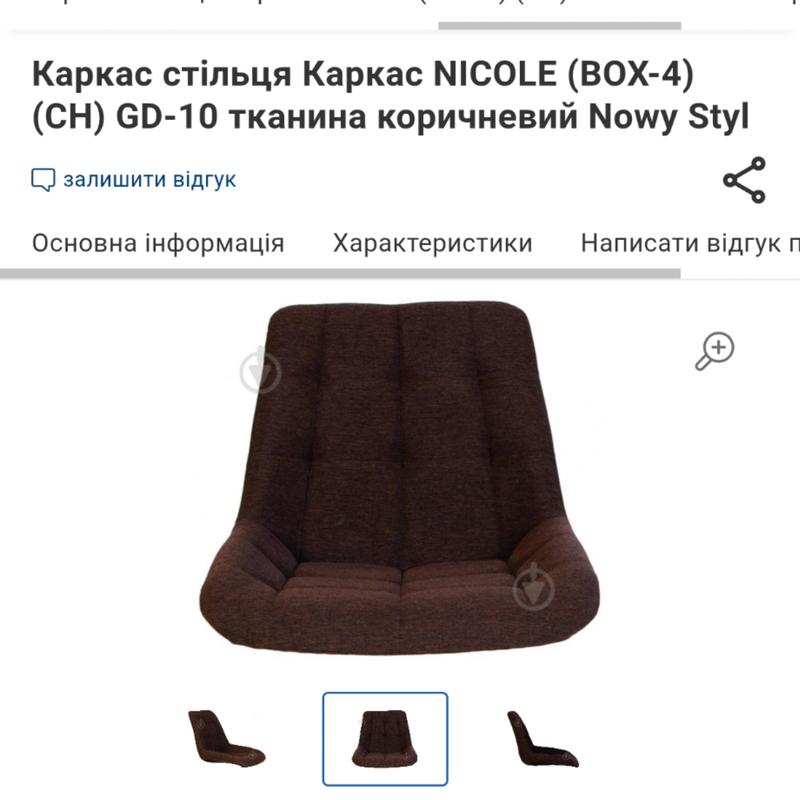The height and width of the screenshot is (800, 800).
Task: Select the highlighted front-view thumbnail
Action: point(385,739)
